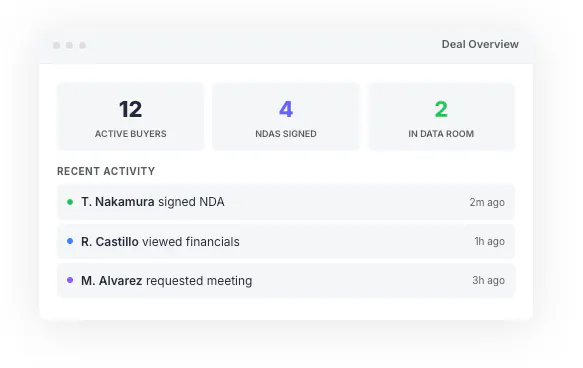Open the NDAs Signed stat card

coord(286,117)
